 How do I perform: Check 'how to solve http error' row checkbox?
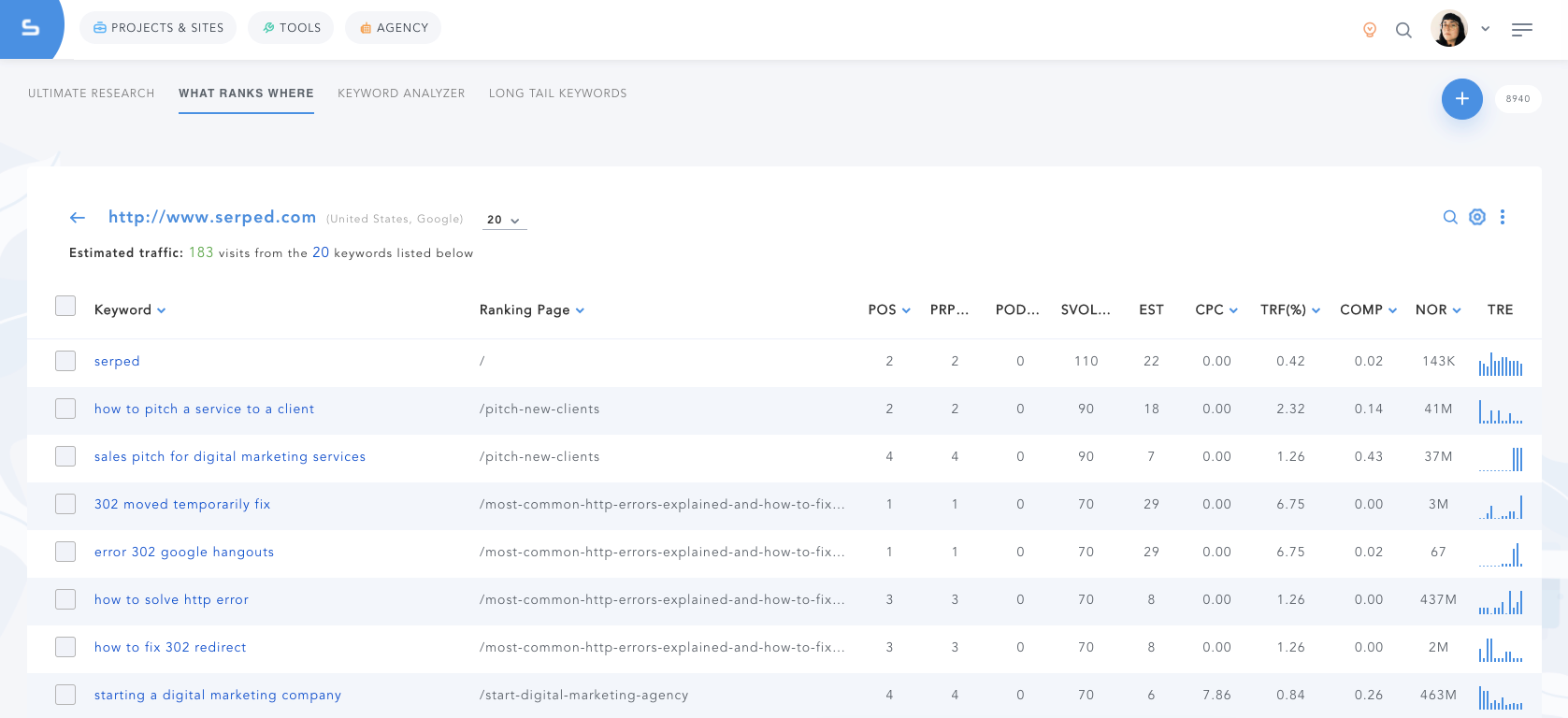(x=65, y=599)
